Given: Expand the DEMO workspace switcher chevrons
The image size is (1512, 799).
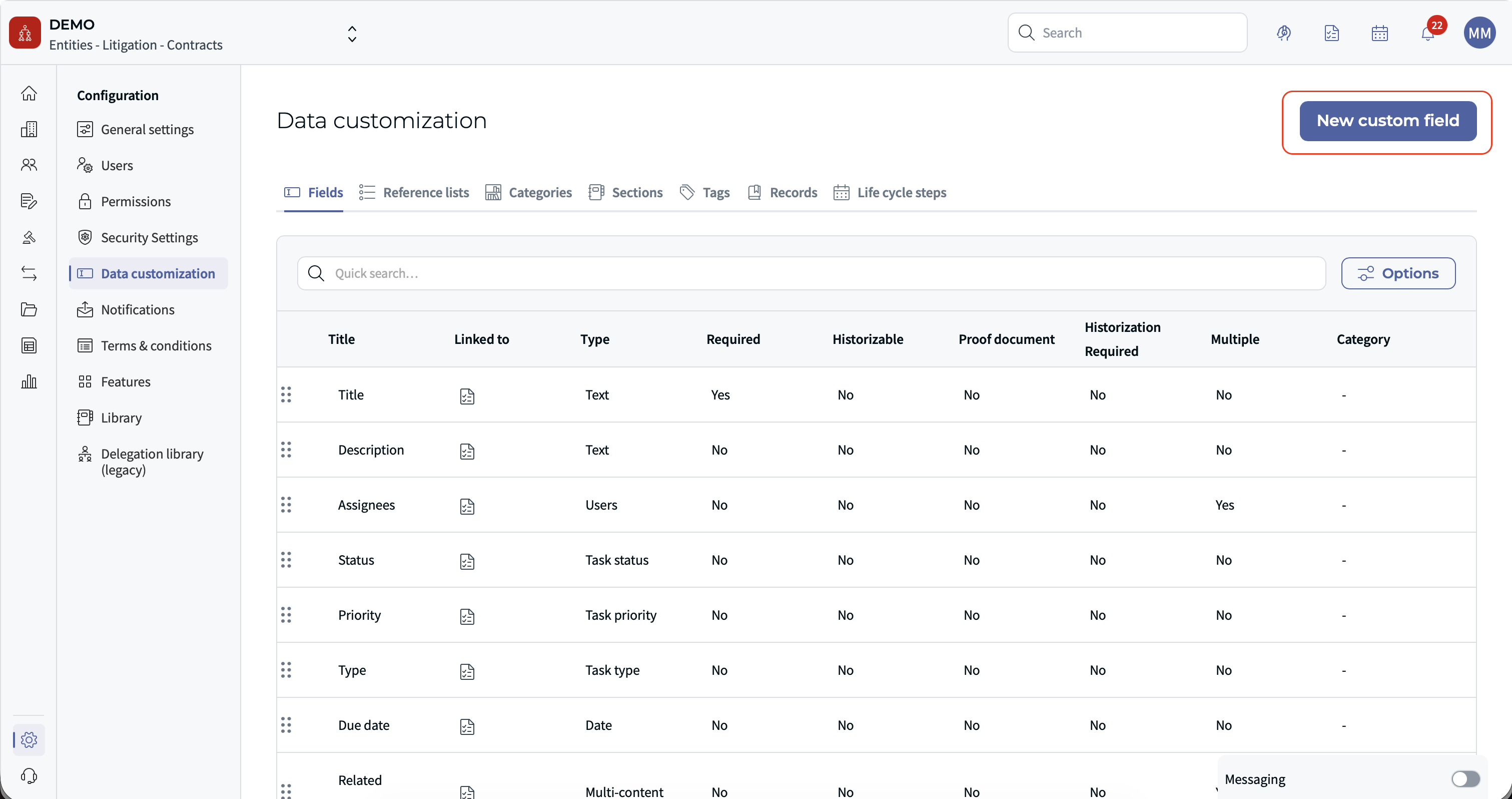Looking at the screenshot, I should (x=352, y=34).
